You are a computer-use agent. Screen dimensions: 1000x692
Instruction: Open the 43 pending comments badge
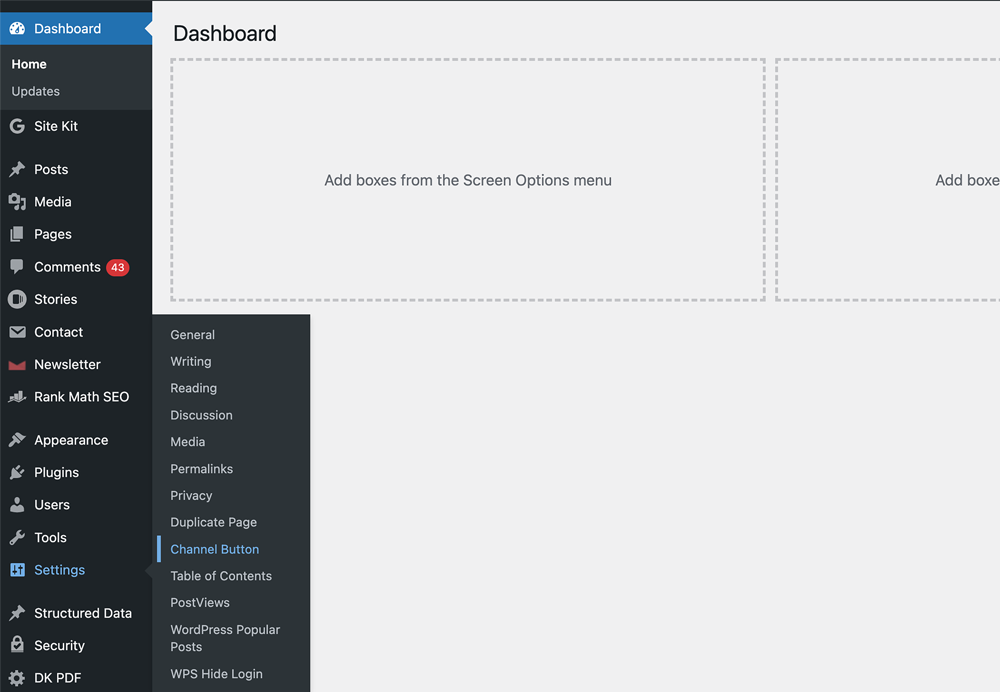coord(118,267)
